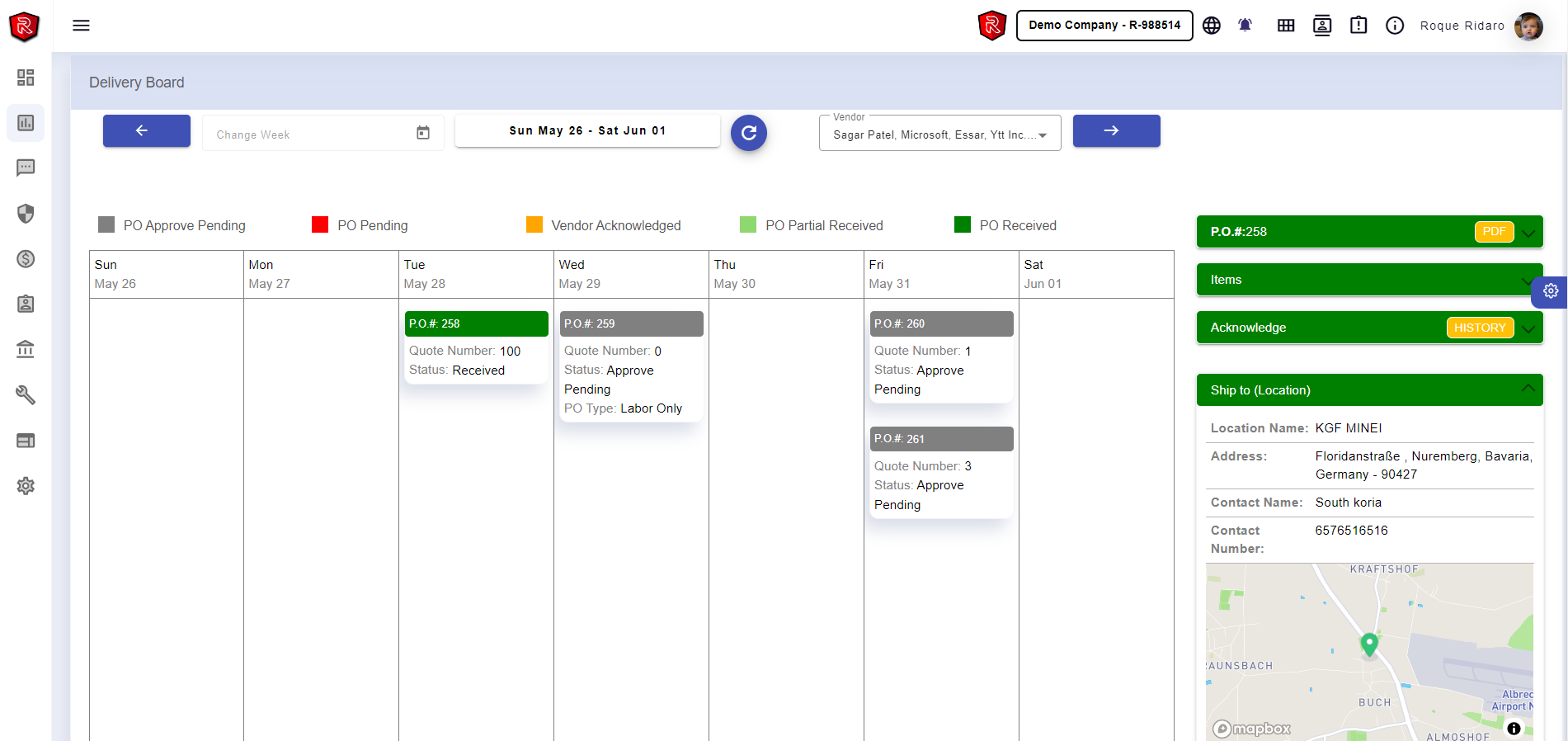Open the dashboard icon in sidebar

tap(26, 78)
